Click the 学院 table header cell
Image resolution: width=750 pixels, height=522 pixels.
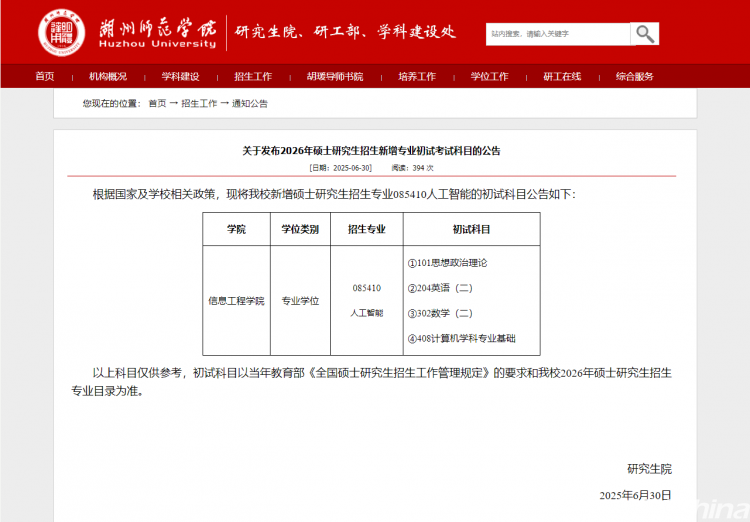click(236, 229)
